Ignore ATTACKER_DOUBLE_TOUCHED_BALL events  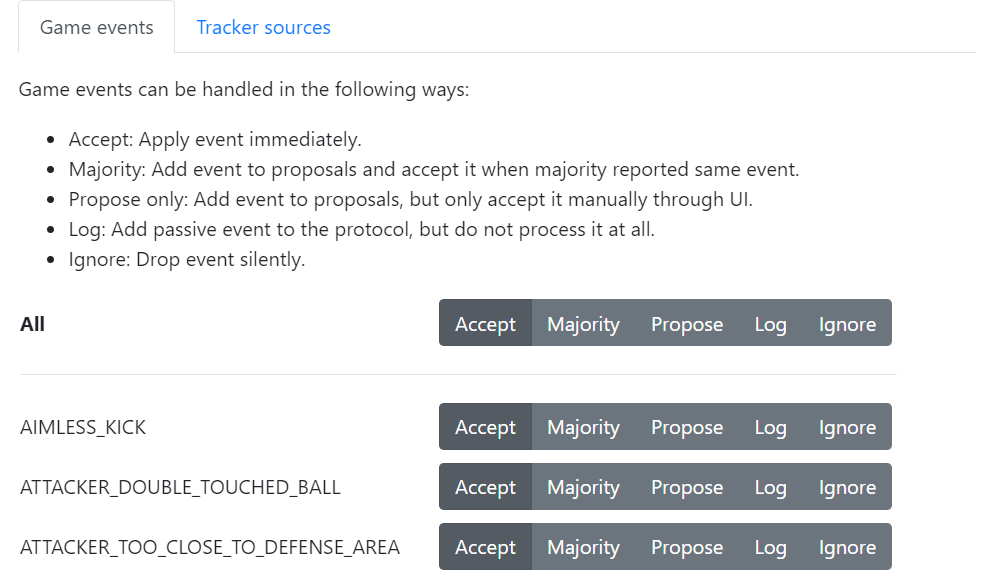(x=846, y=487)
